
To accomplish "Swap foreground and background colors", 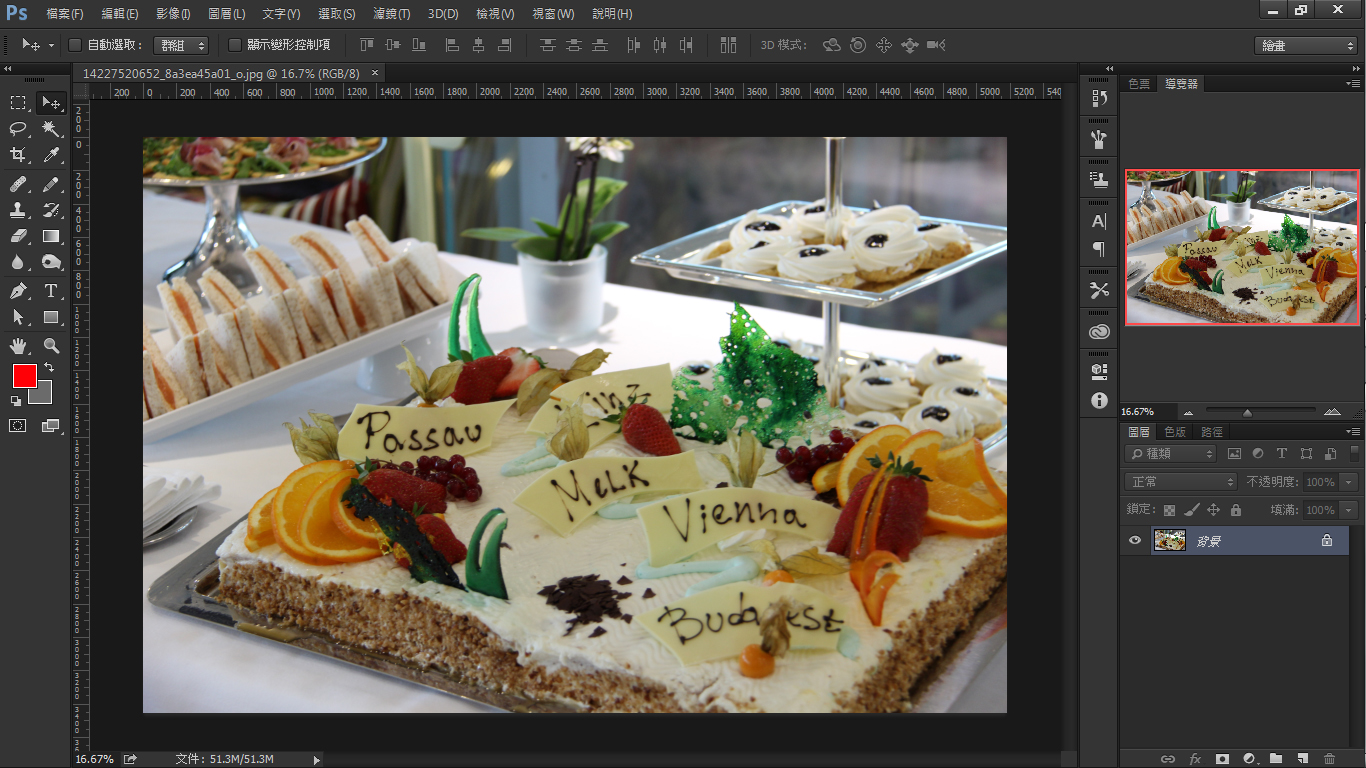I will pos(49,368).
